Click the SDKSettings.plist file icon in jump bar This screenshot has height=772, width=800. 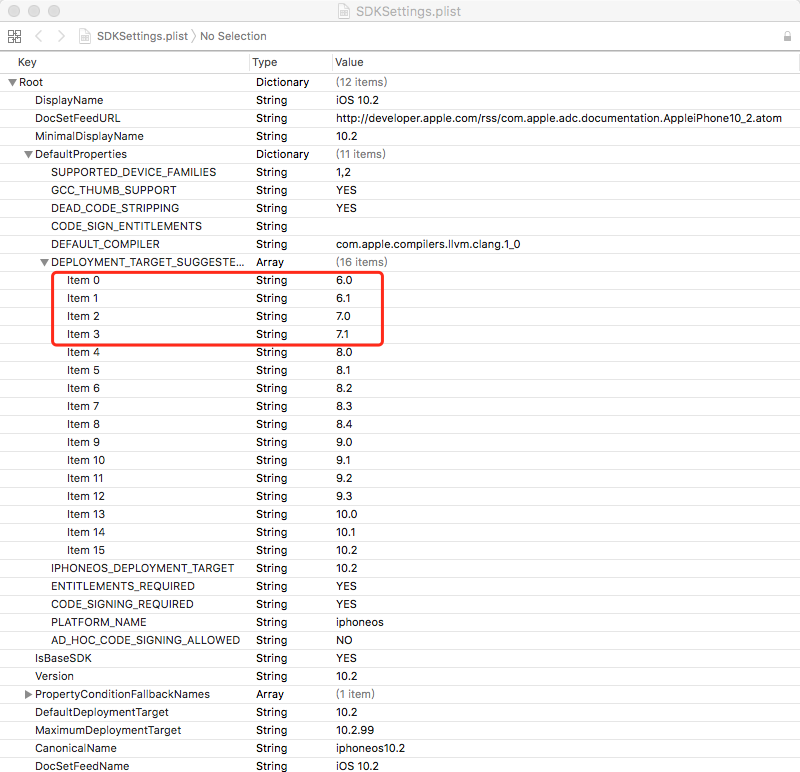coord(85,36)
